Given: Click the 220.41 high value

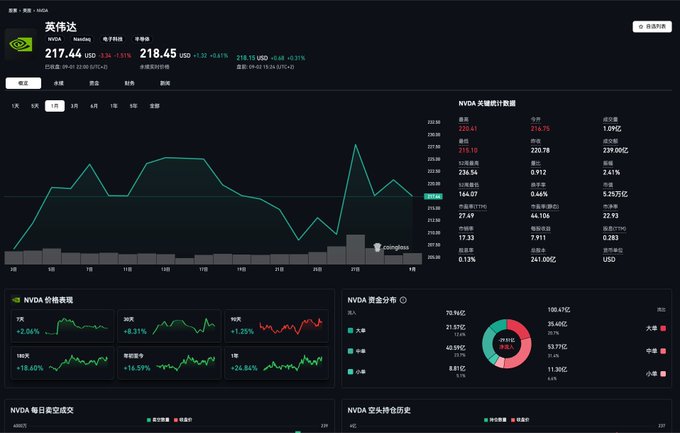Looking at the screenshot, I should tap(468, 129).
